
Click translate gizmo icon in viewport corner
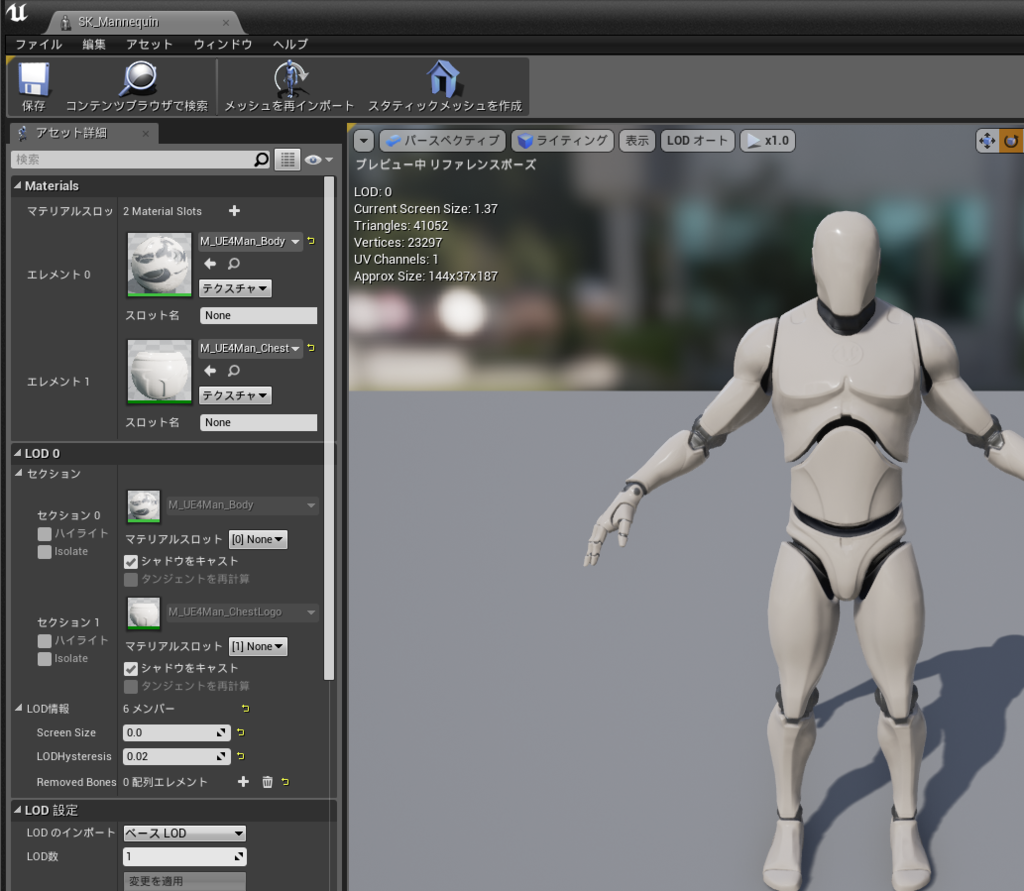[x=987, y=141]
